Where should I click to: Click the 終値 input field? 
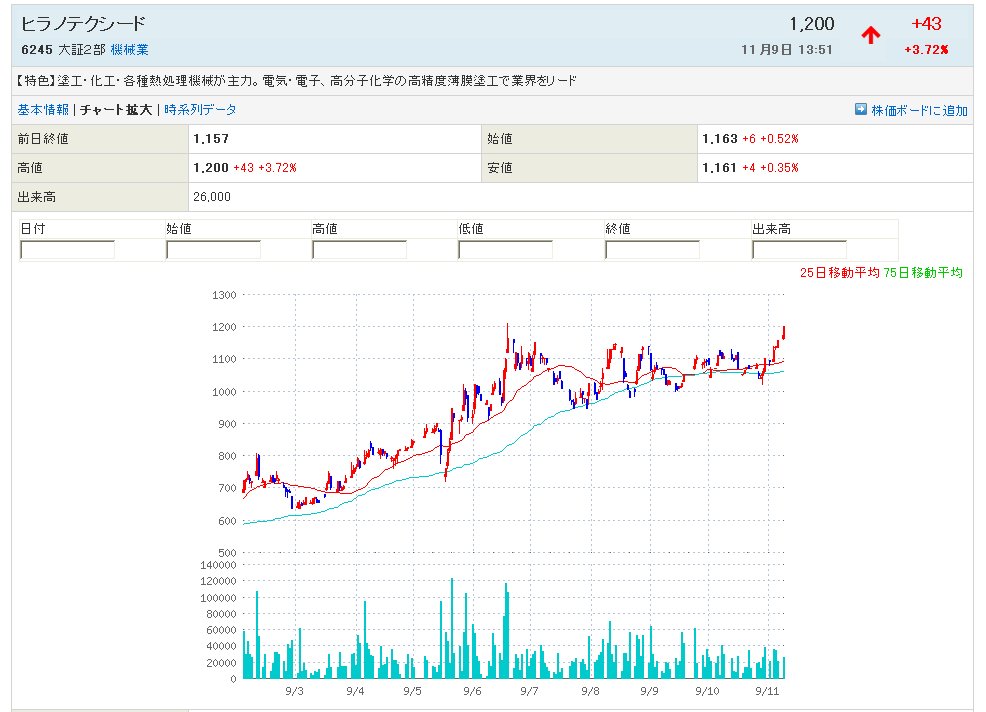pyautogui.click(x=652, y=250)
